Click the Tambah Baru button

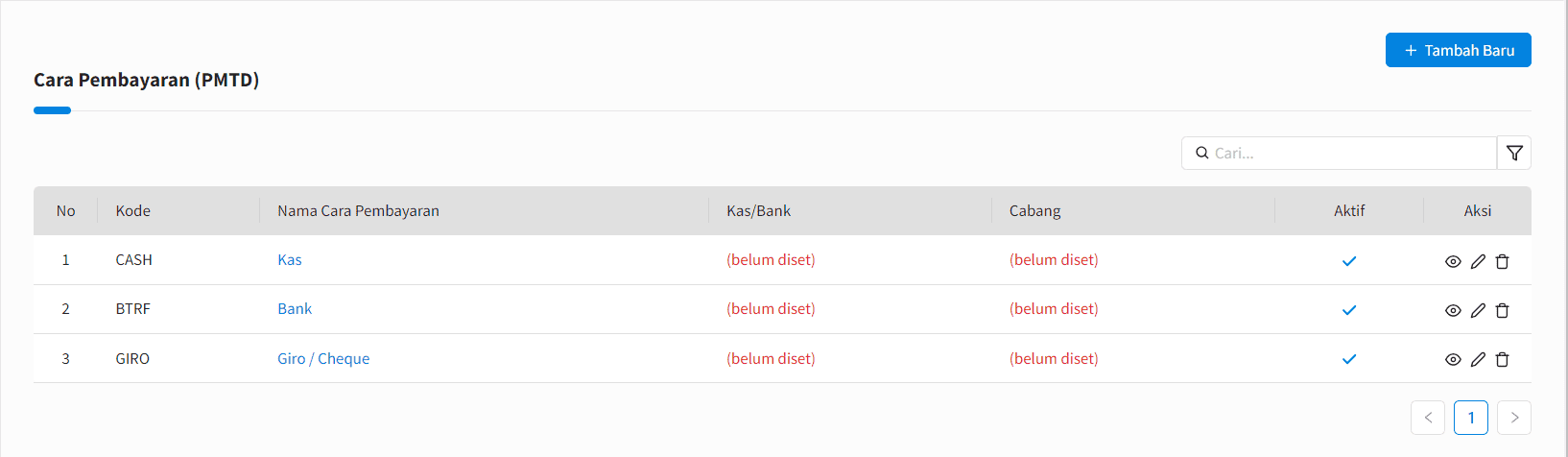coord(1459,50)
